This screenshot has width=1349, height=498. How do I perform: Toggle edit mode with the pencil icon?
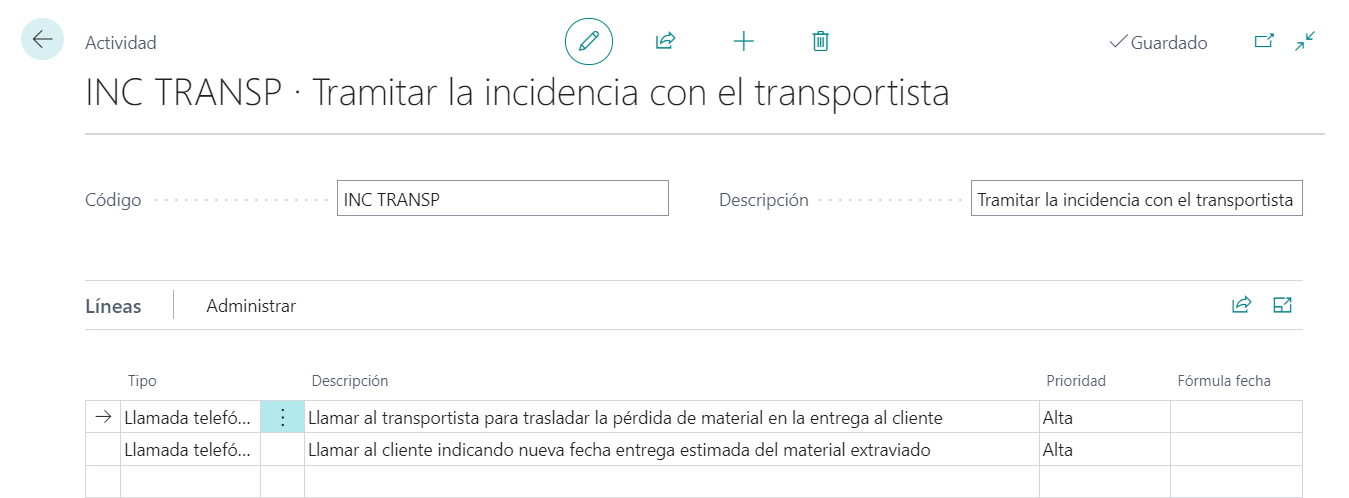click(588, 41)
